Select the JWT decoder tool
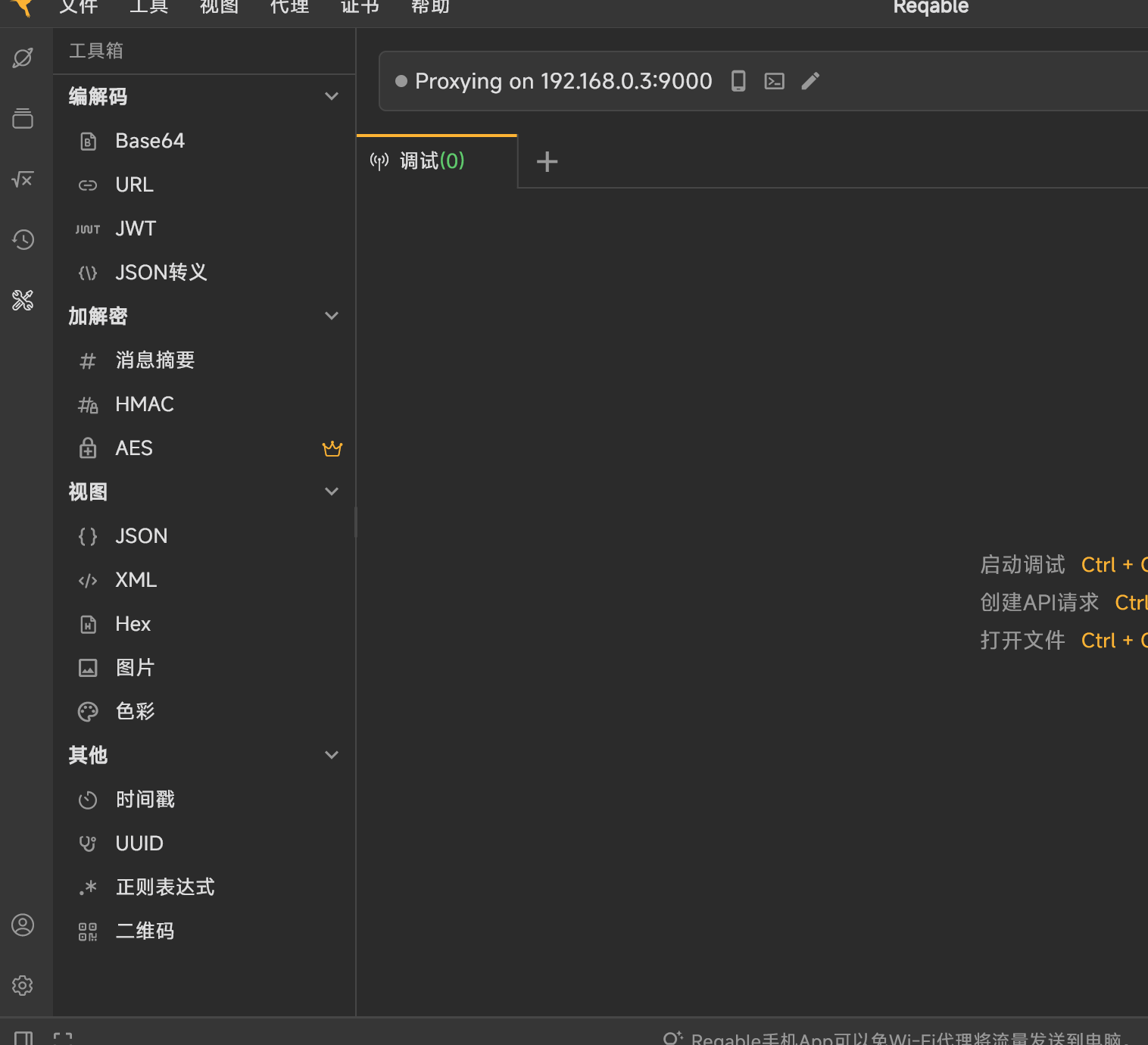 pos(135,228)
